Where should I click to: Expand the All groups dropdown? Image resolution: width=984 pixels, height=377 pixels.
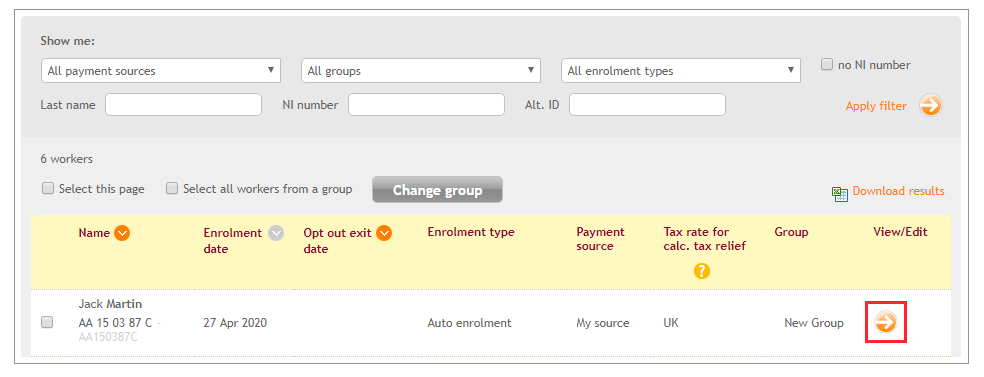pyautogui.click(x=420, y=71)
